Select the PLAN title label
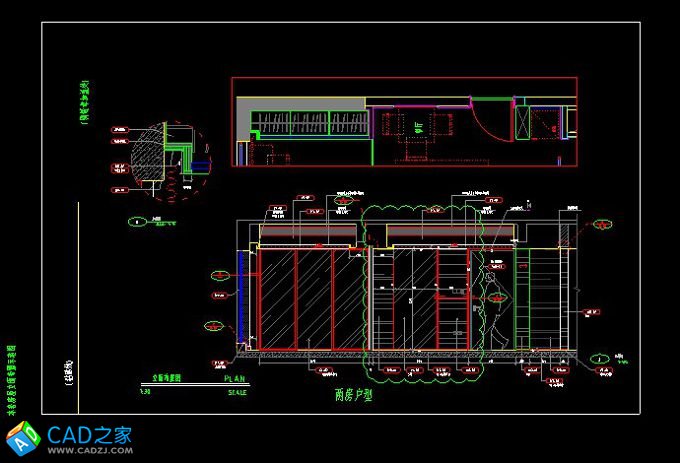680x463 pixels. 233,381
